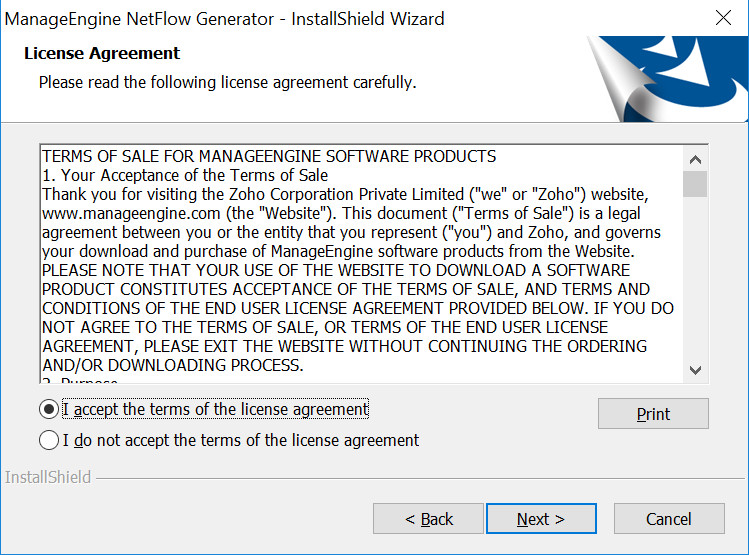Click the "Your Acceptance of the Terms" line

click(185, 175)
